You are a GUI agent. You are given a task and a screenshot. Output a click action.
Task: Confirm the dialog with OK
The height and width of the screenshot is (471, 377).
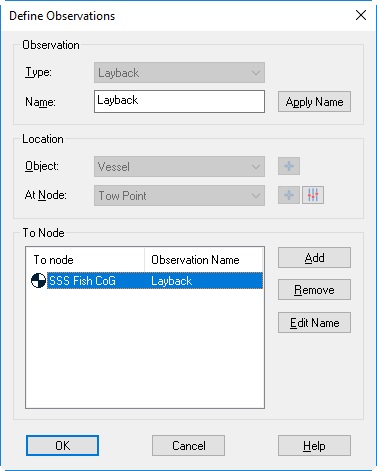click(62, 445)
